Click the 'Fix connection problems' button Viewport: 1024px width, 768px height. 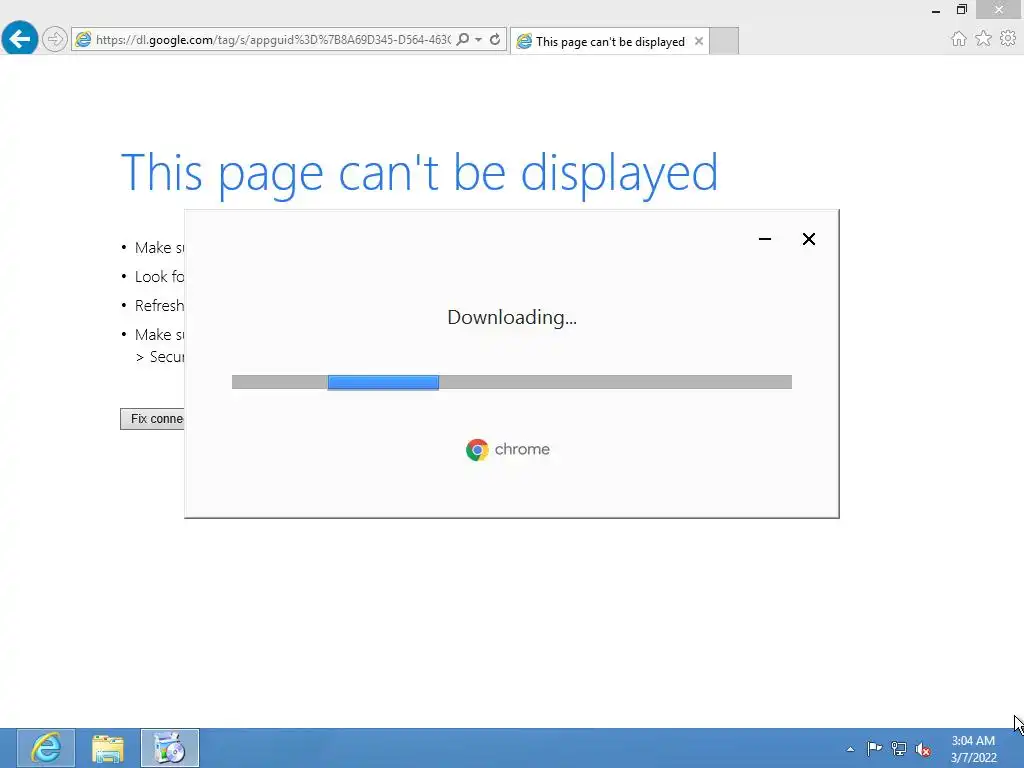pos(152,419)
